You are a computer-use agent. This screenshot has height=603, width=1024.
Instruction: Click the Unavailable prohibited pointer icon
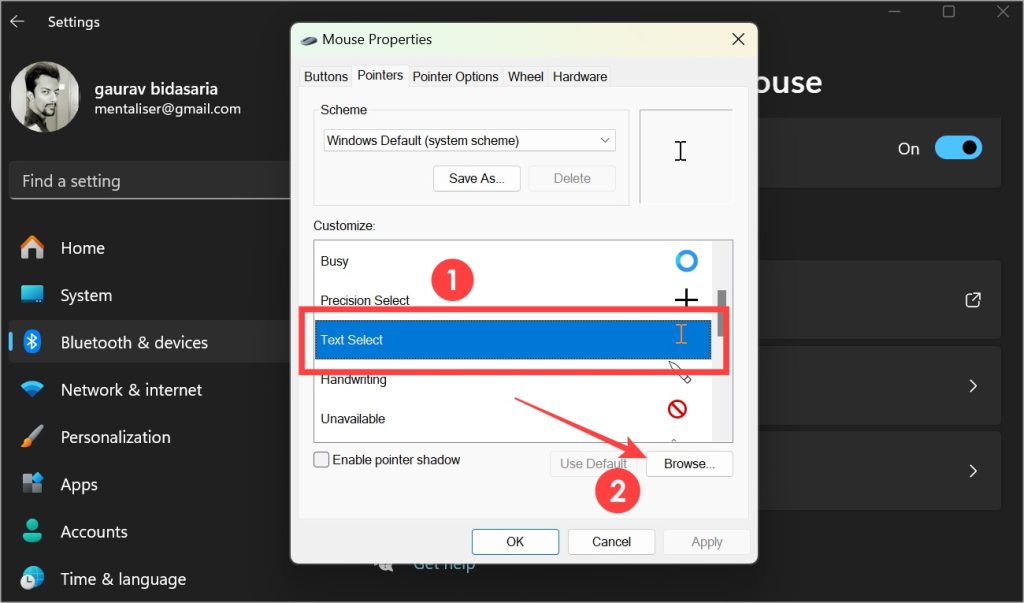tap(677, 409)
